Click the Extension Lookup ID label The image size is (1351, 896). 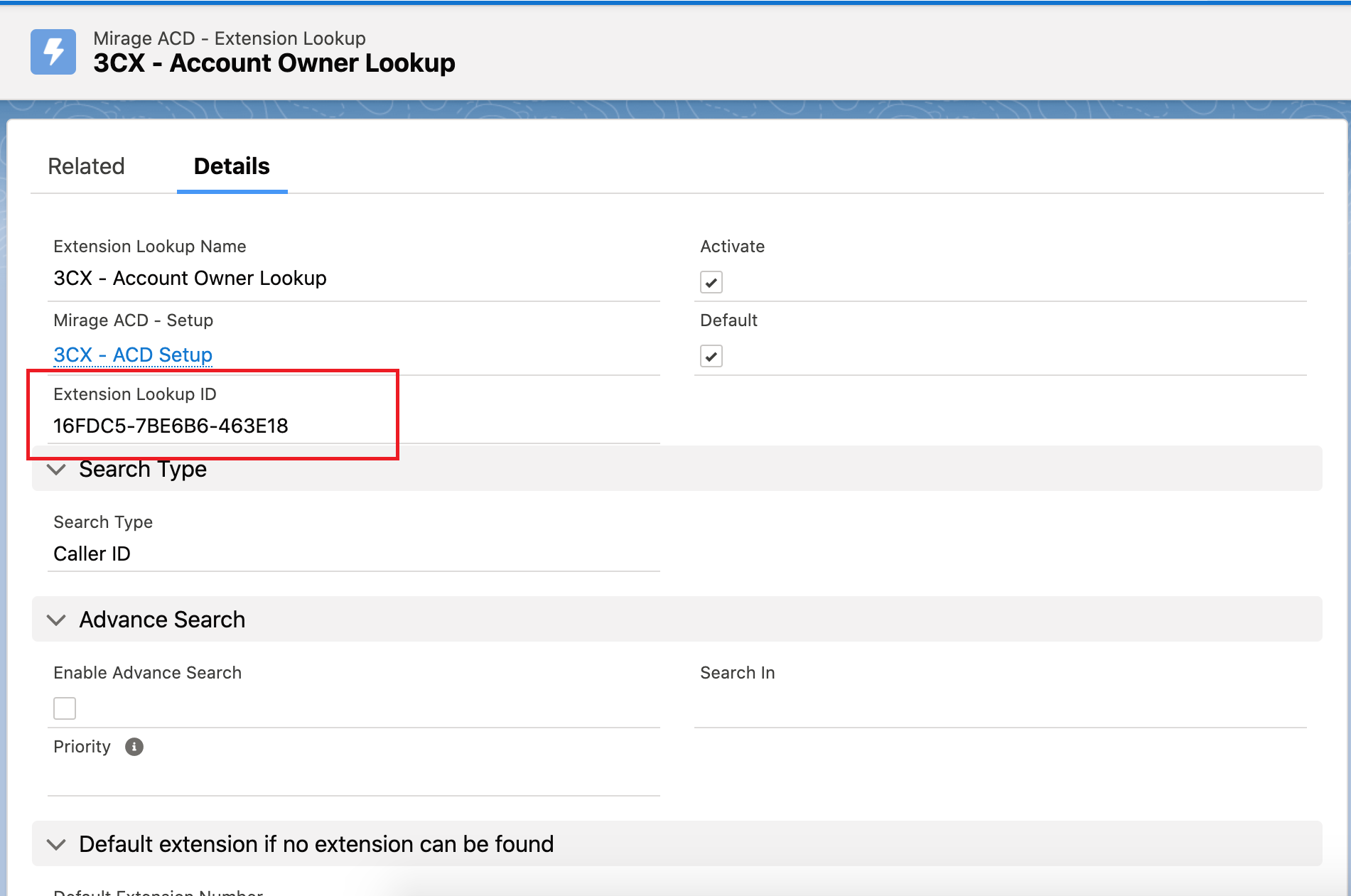pos(135,394)
